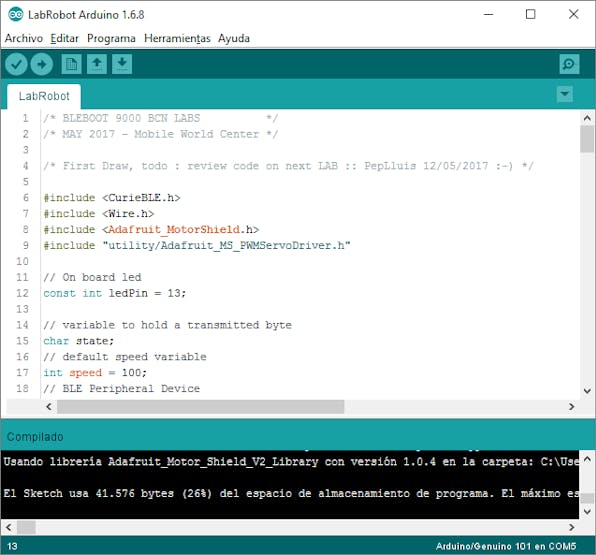Image resolution: width=596 pixels, height=555 pixels.
Task: Select the LabRobot sketch tab
Action: (x=44, y=96)
